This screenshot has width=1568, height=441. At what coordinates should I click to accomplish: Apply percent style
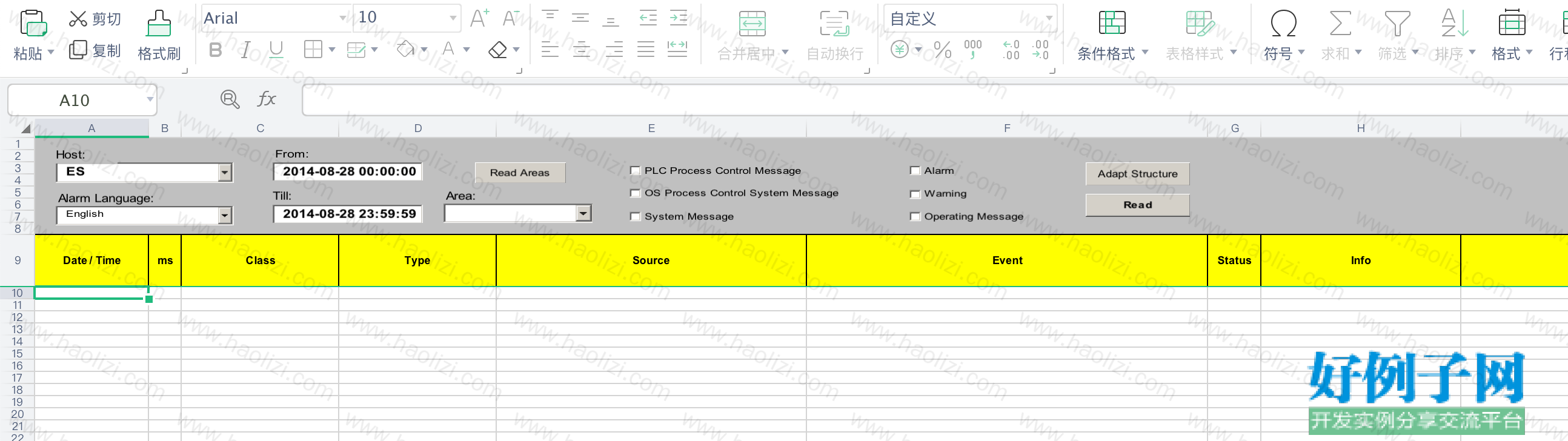(942, 50)
